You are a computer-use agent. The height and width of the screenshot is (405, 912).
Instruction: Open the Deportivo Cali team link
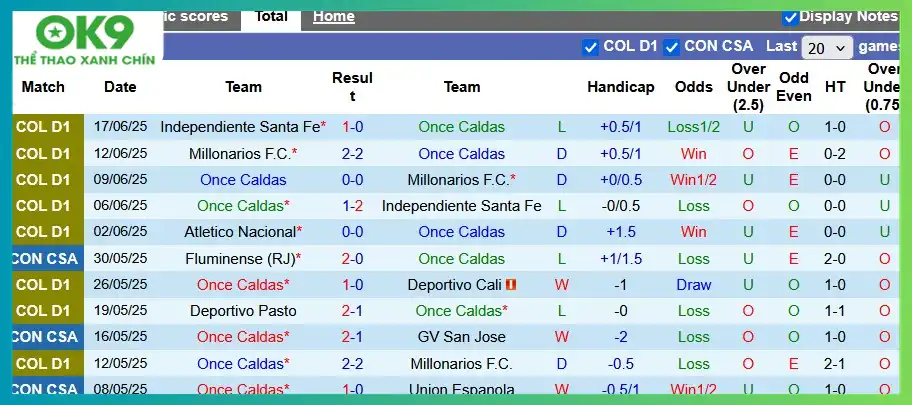(x=455, y=284)
